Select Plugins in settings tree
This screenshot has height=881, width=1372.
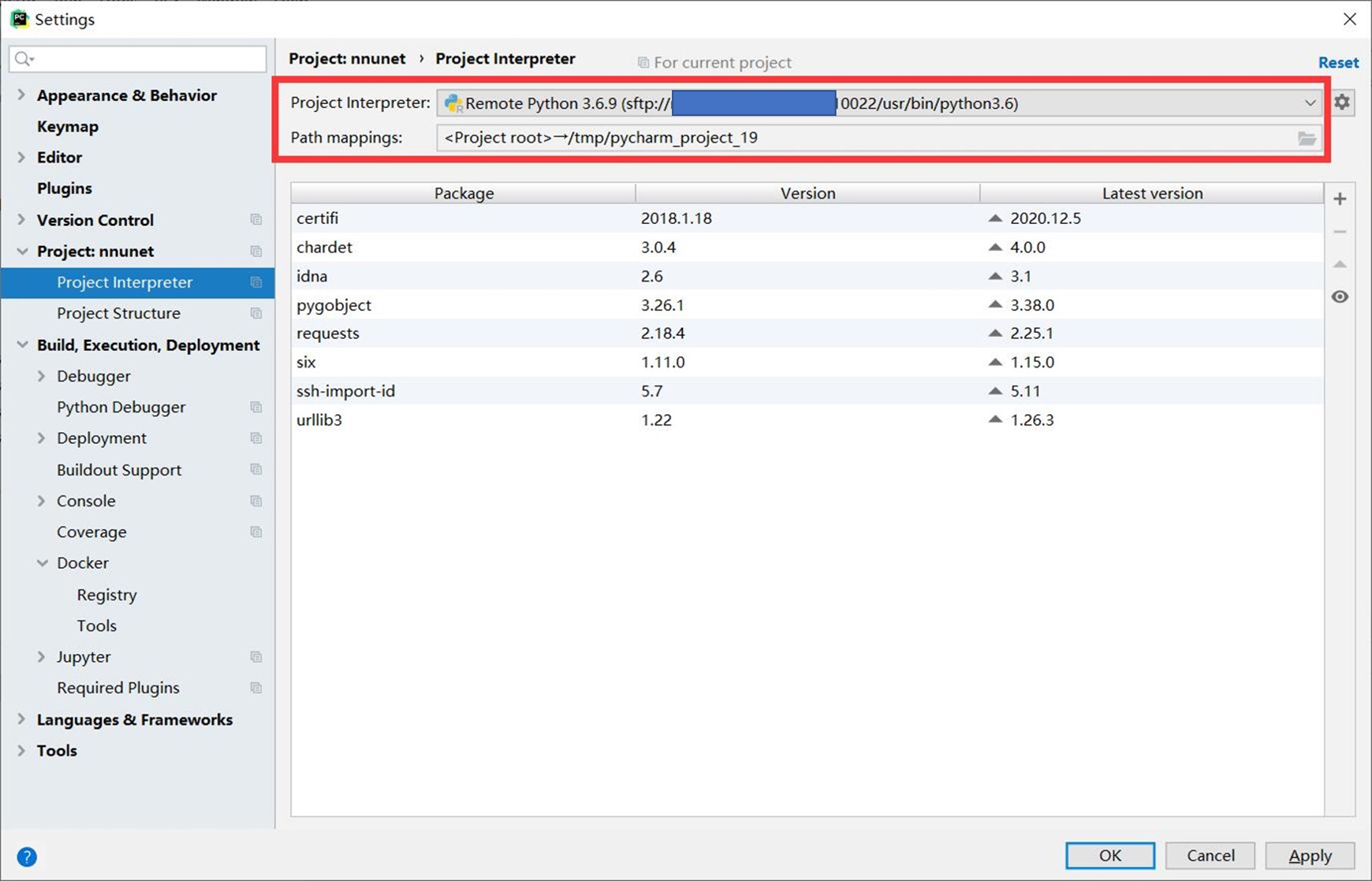pos(65,189)
